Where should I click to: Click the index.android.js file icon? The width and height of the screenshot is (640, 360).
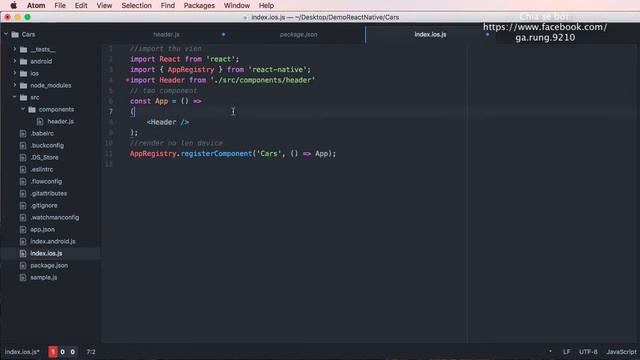click(x=23, y=241)
